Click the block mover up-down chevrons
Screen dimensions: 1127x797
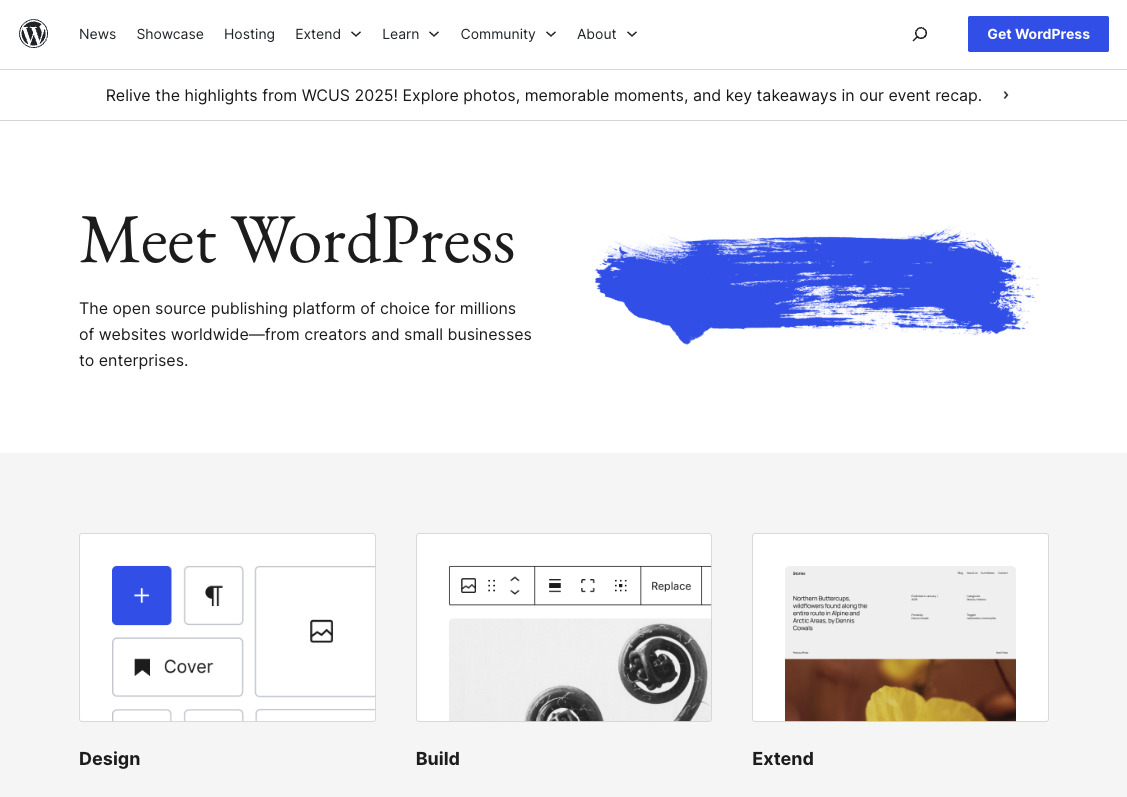[x=515, y=586]
